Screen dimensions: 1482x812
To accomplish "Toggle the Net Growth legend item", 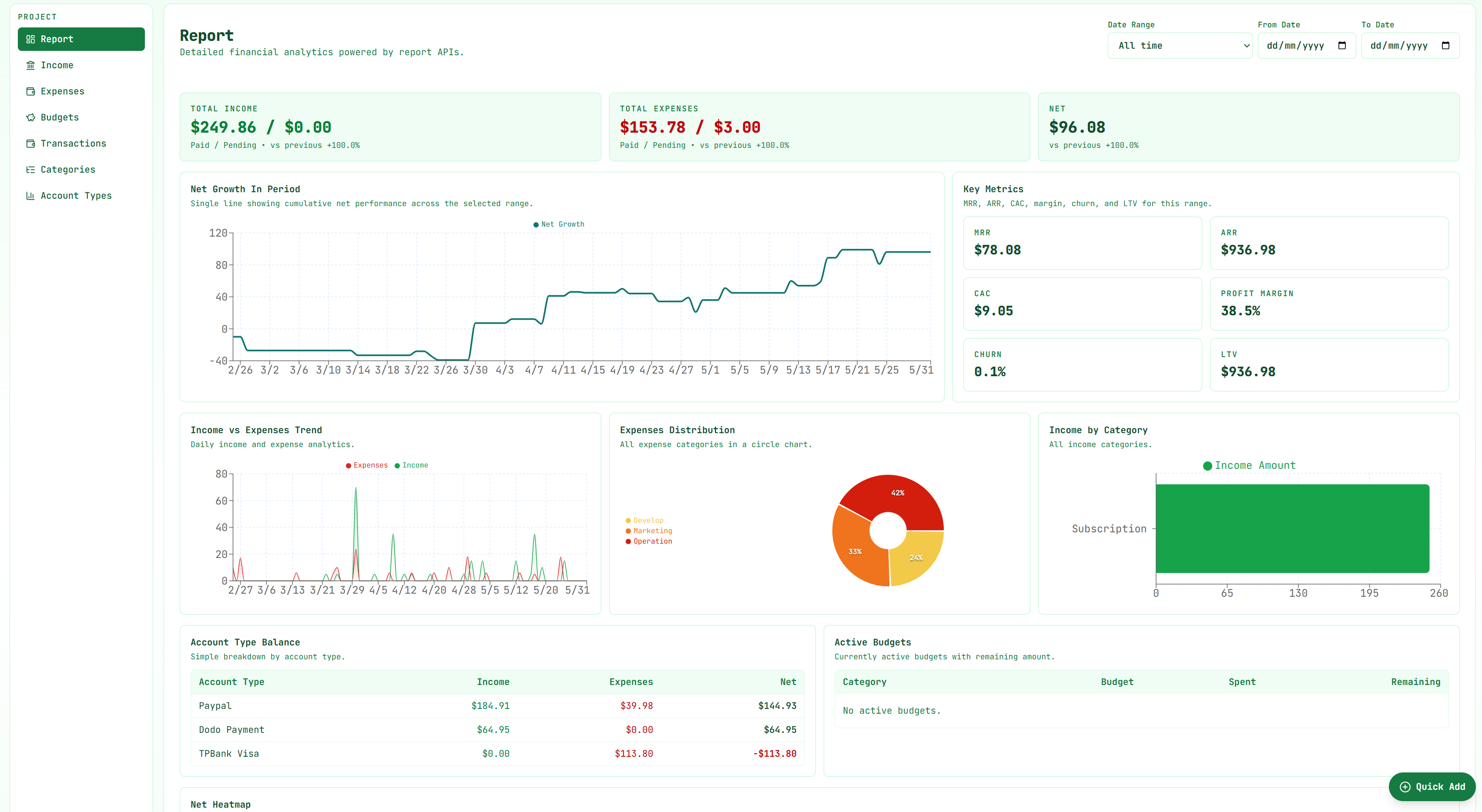I will click(559, 224).
